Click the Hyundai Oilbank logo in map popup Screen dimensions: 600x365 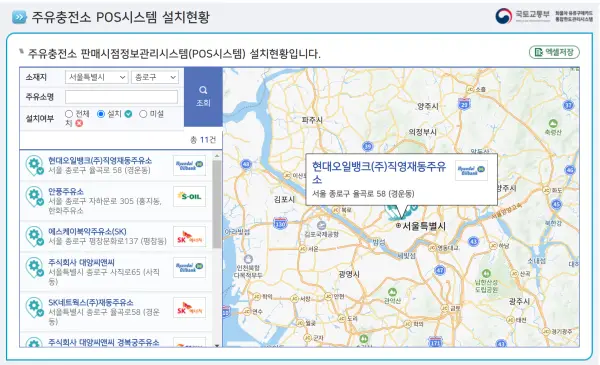coord(471,170)
